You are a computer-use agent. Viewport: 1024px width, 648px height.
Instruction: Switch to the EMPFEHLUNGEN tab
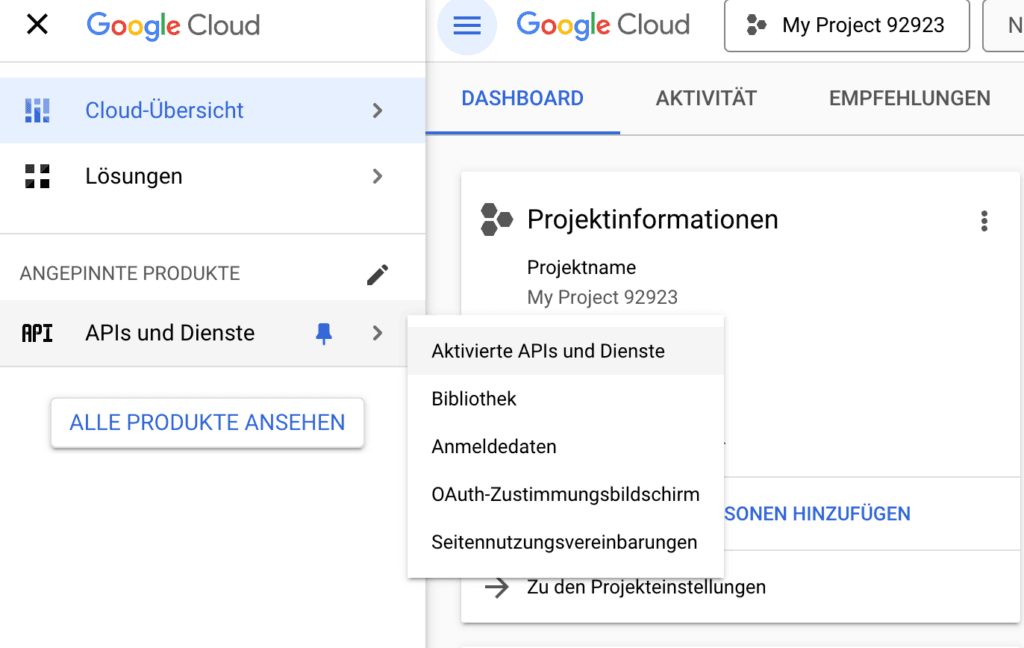(910, 99)
